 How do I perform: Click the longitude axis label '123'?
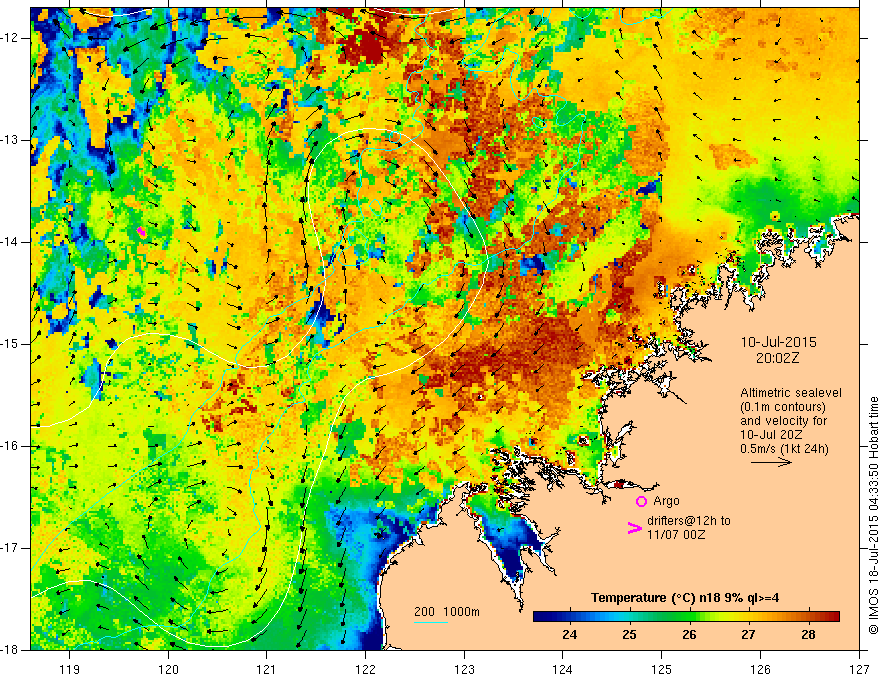tap(464, 669)
